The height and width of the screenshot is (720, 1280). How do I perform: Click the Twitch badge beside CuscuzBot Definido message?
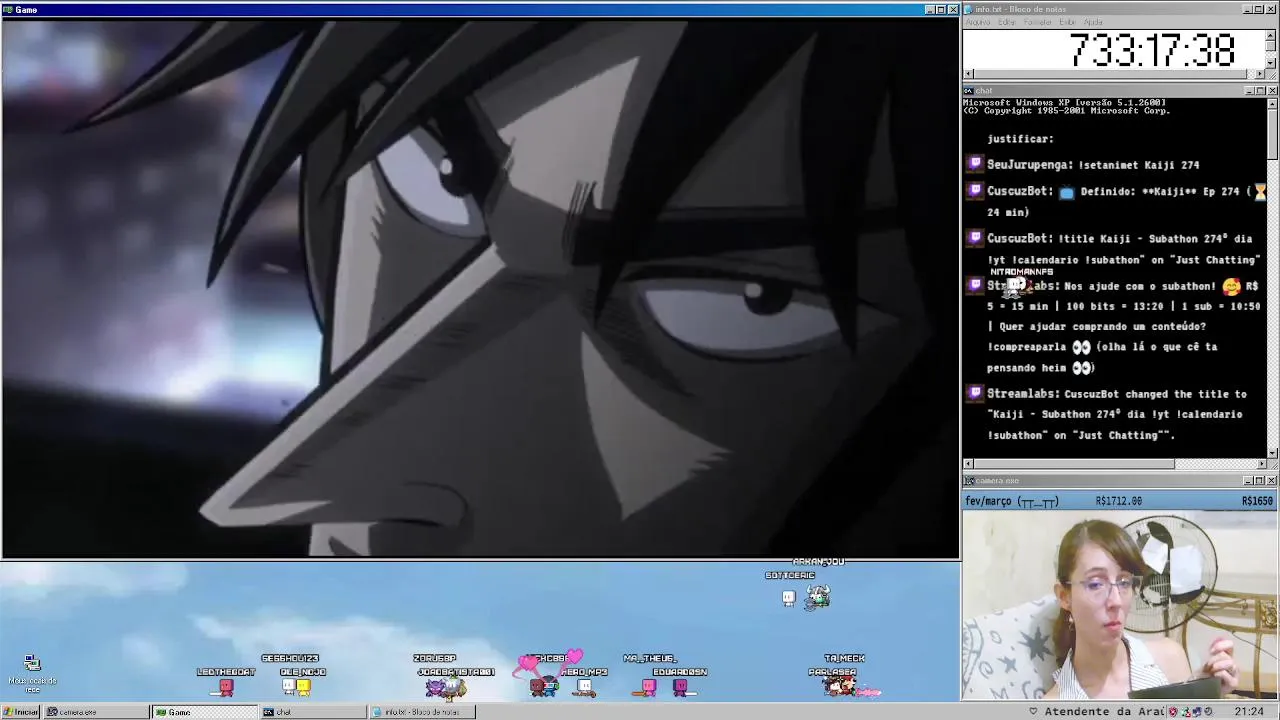[x=976, y=190]
